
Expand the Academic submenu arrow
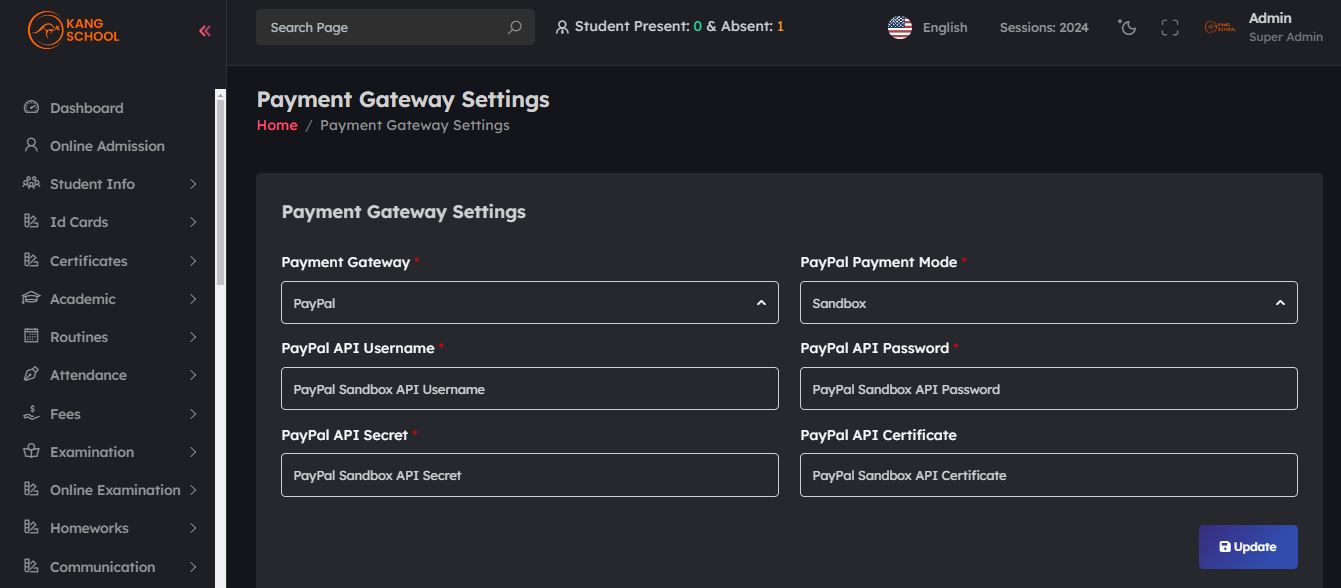tap(193, 299)
